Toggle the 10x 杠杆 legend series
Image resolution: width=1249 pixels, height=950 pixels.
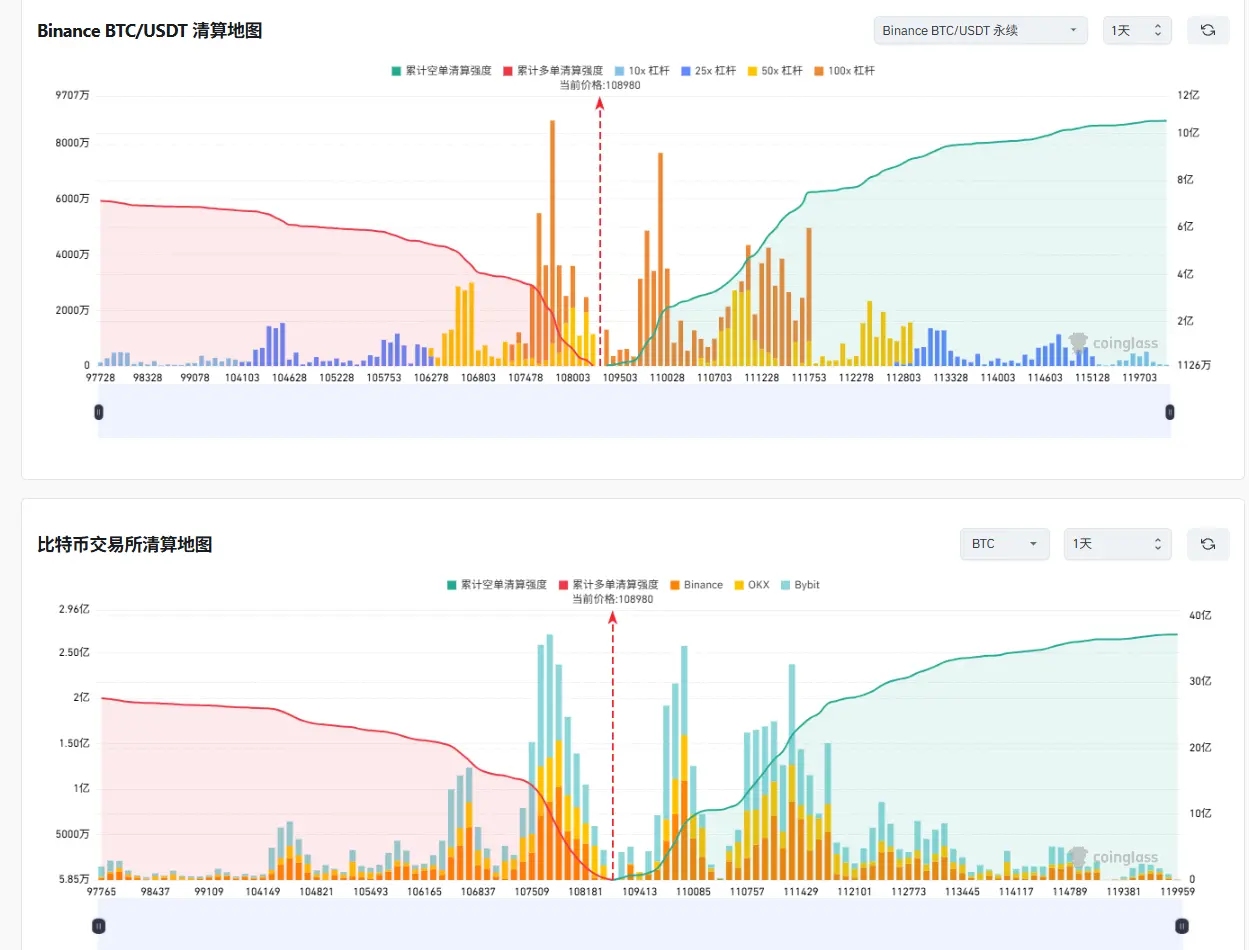(642, 71)
